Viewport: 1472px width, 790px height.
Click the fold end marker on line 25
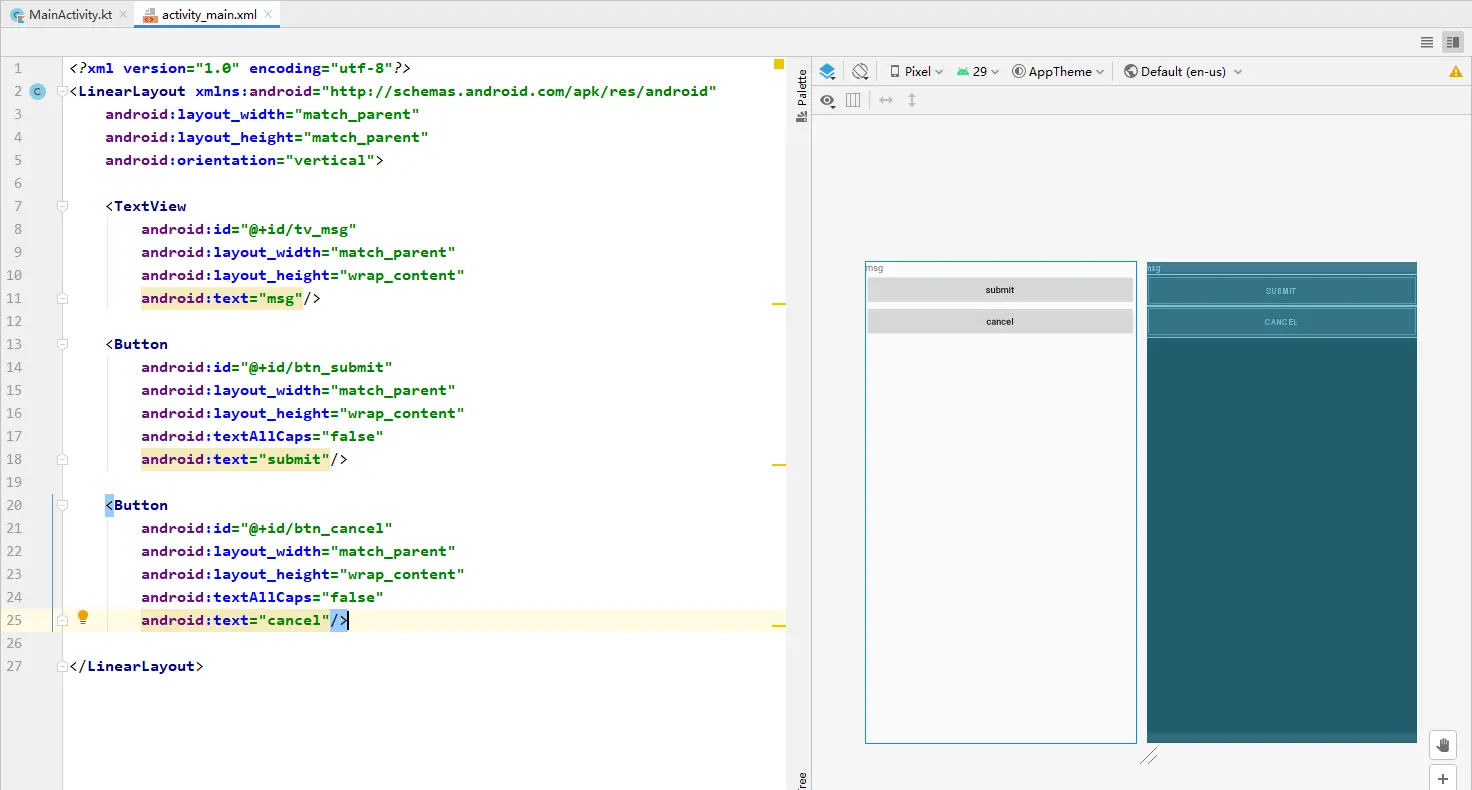(63, 620)
